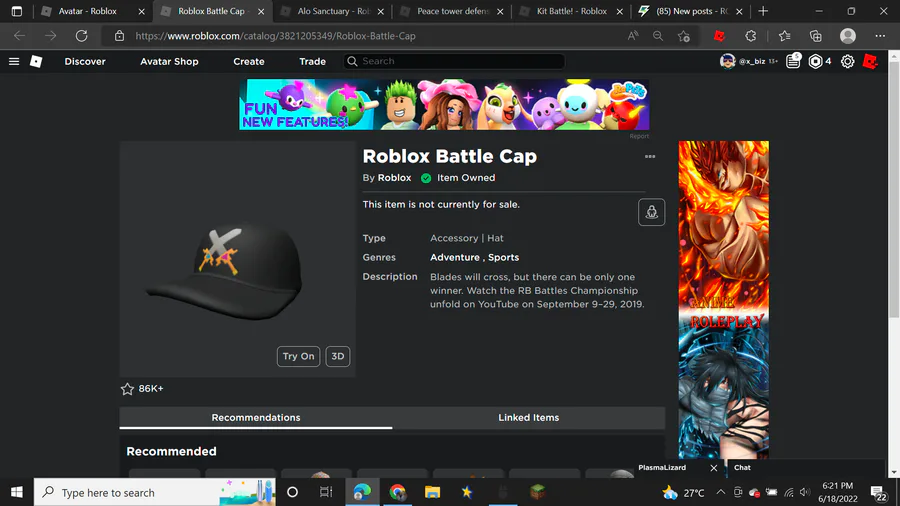Click the Sports genre link
Screen dimensions: 900x506
tap(503, 258)
